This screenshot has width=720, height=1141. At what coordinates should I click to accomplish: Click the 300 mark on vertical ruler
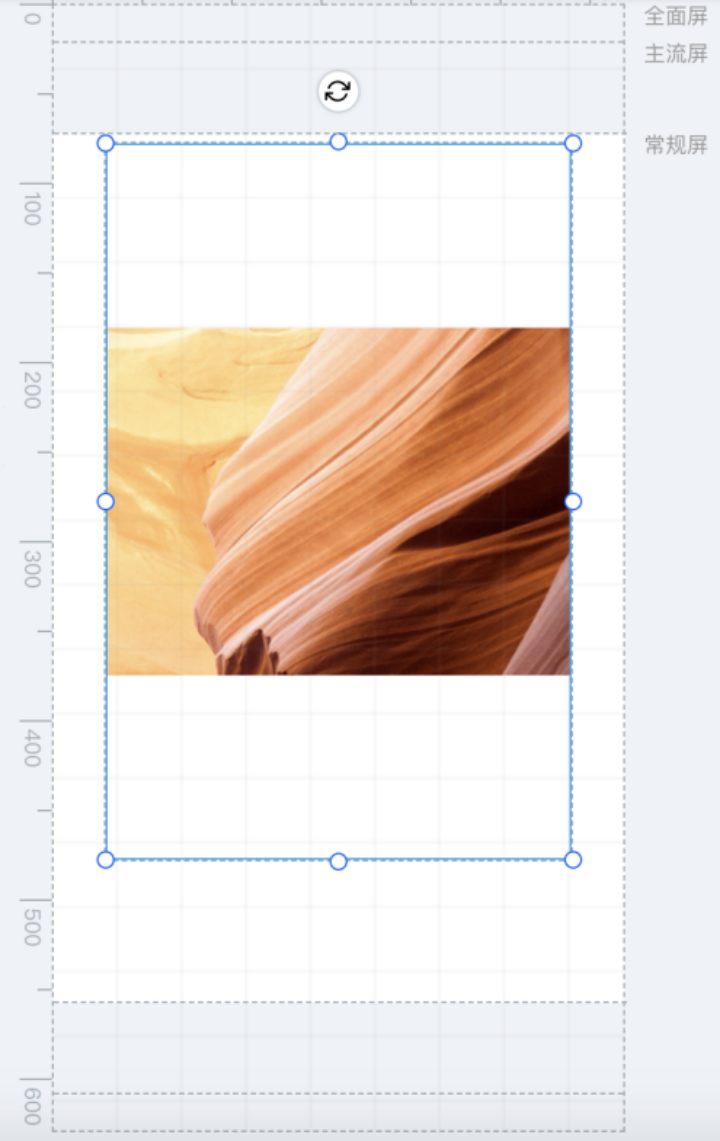point(32,569)
